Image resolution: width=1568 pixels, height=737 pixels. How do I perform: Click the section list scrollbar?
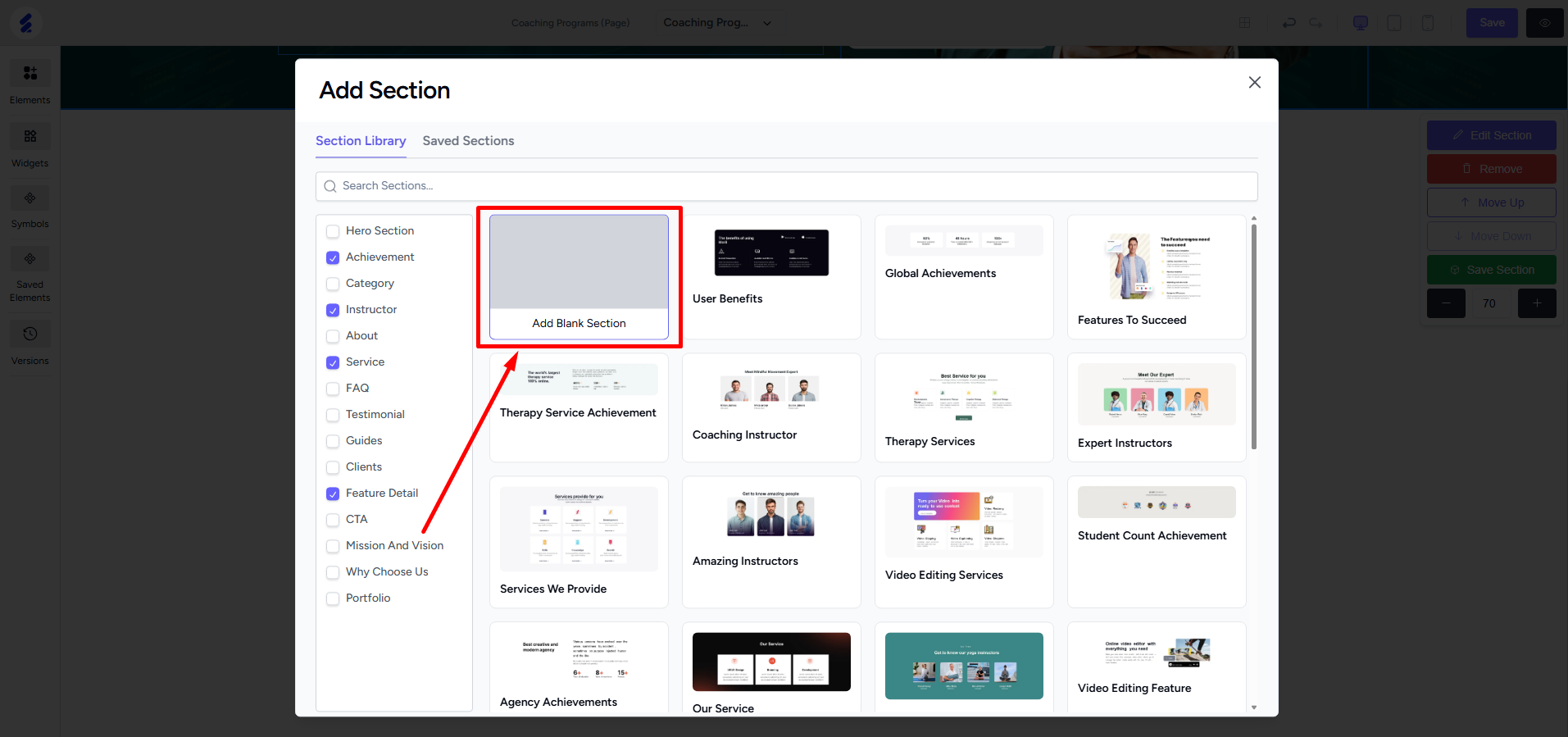point(1254,336)
